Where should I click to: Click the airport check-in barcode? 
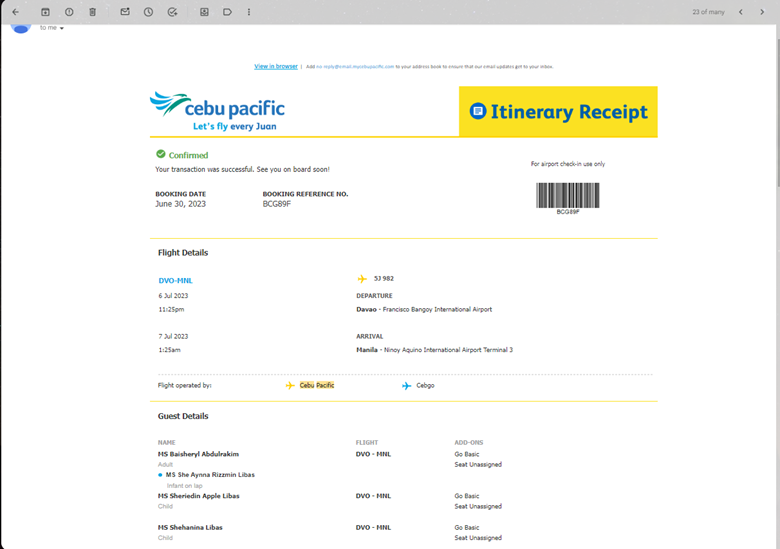tap(568, 195)
